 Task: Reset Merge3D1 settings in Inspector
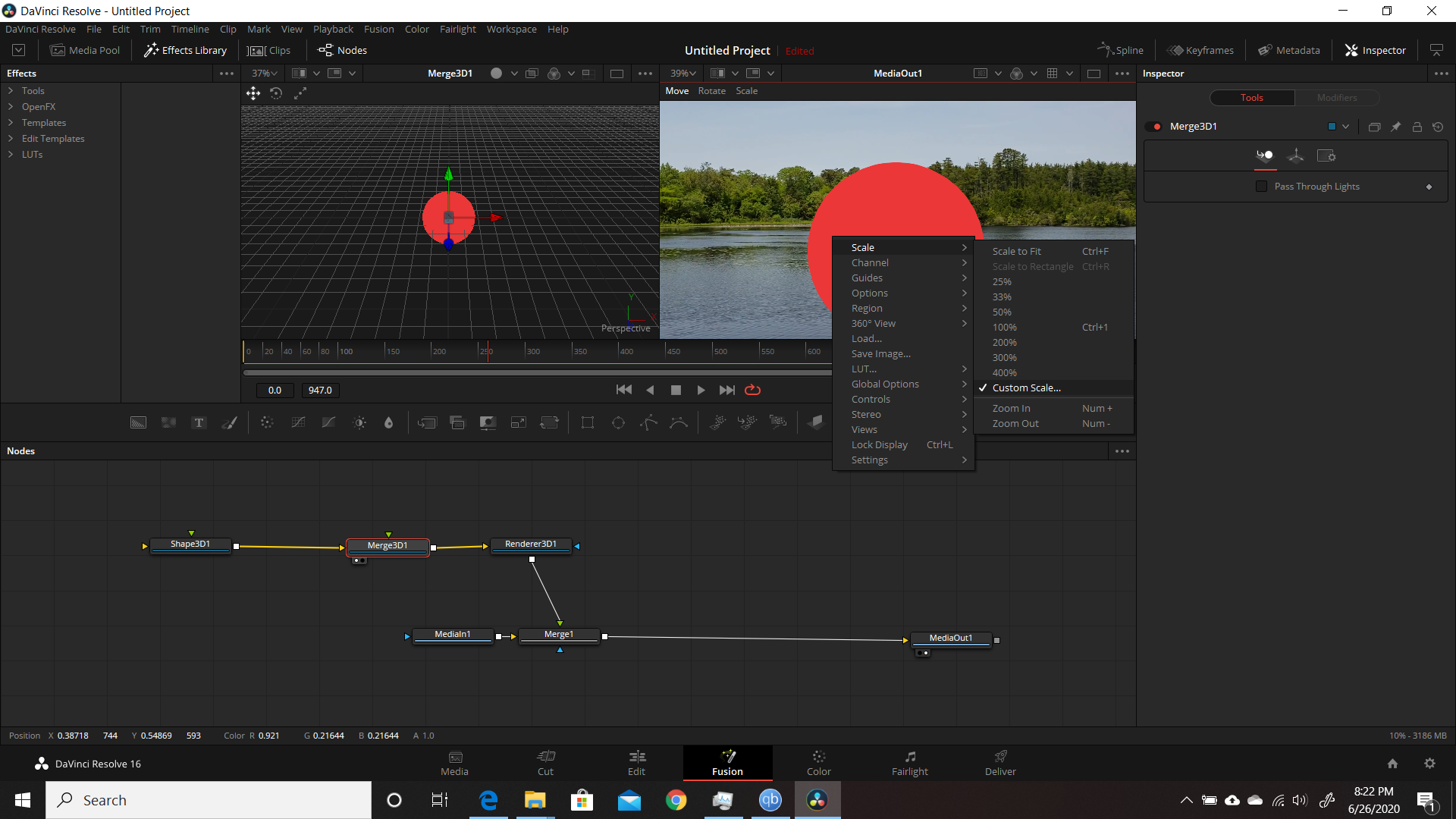click(1438, 127)
